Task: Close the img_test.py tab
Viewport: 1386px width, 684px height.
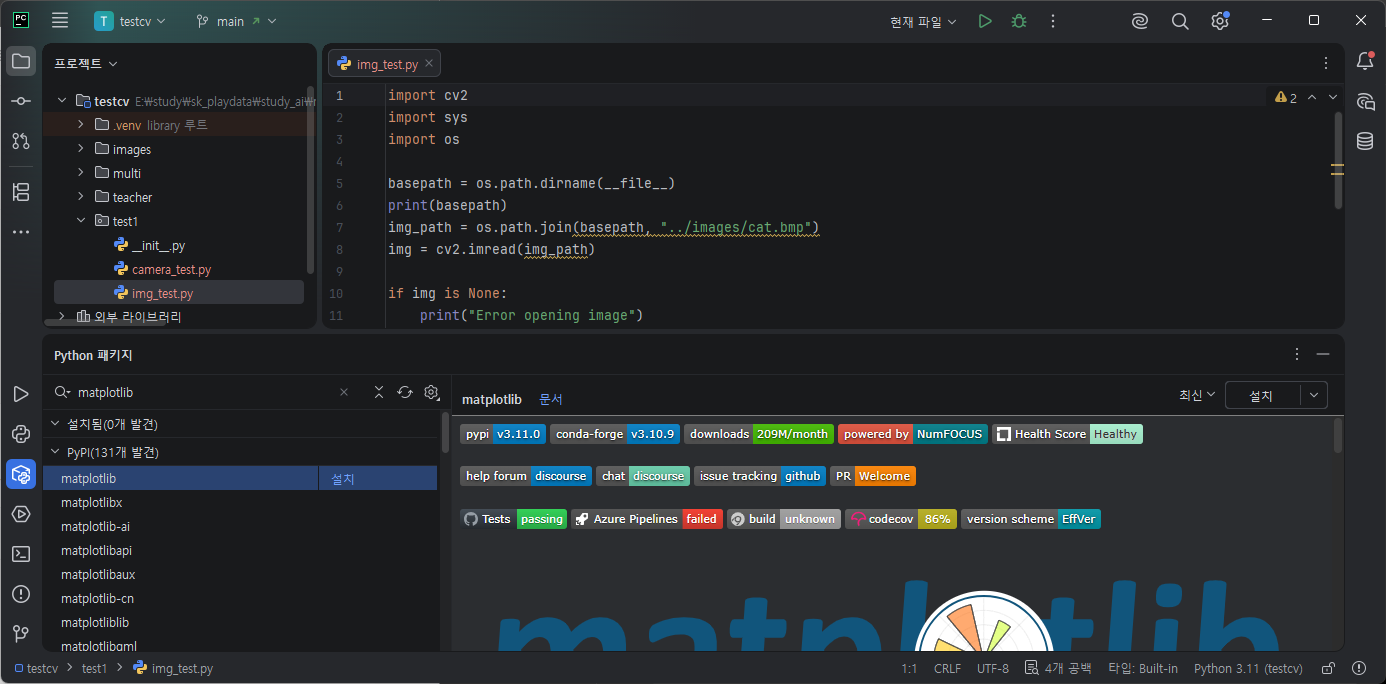Action: (429, 63)
